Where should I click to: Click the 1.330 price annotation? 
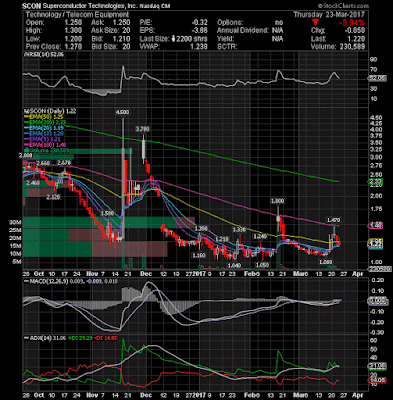pyautogui.click(x=239, y=230)
